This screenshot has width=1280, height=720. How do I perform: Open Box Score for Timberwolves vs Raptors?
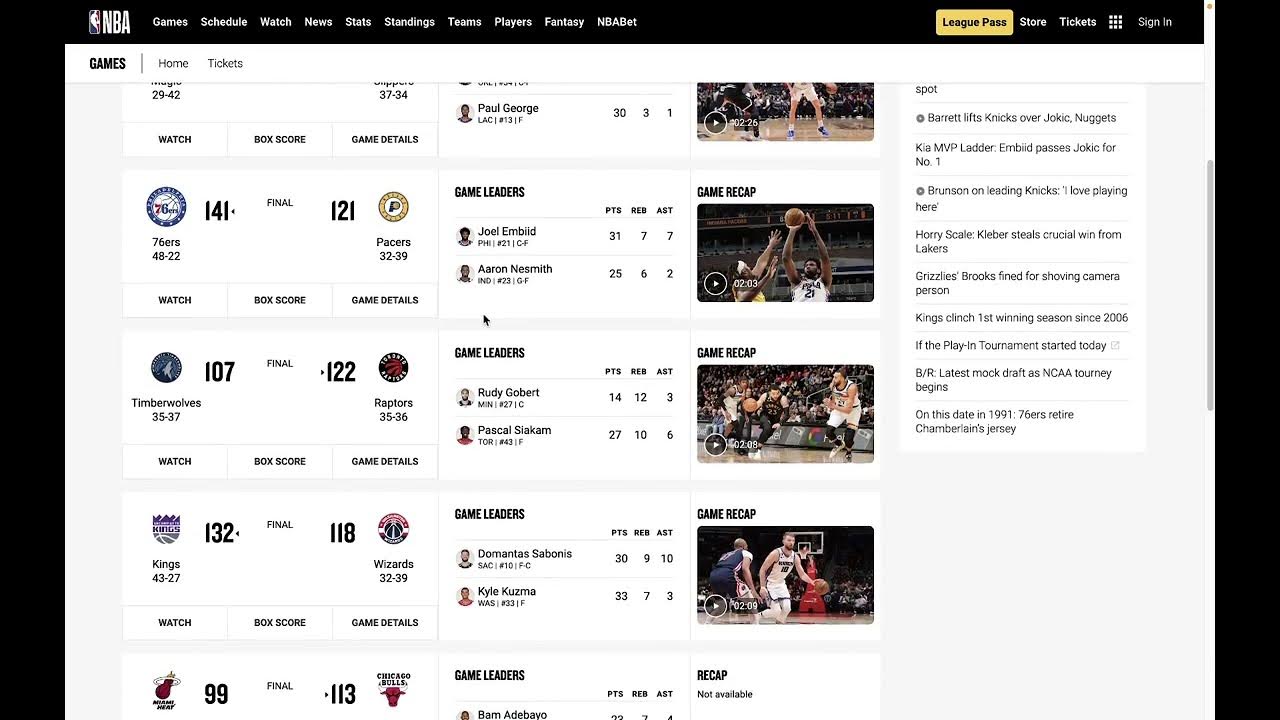(280, 461)
